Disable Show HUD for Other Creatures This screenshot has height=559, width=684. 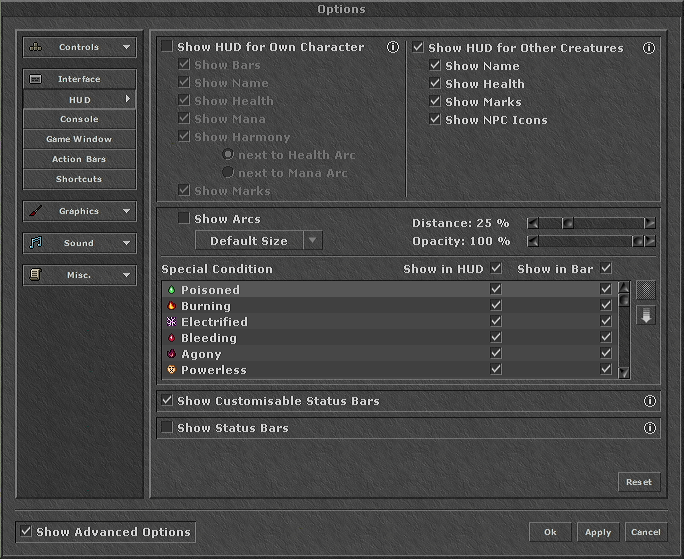click(418, 47)
